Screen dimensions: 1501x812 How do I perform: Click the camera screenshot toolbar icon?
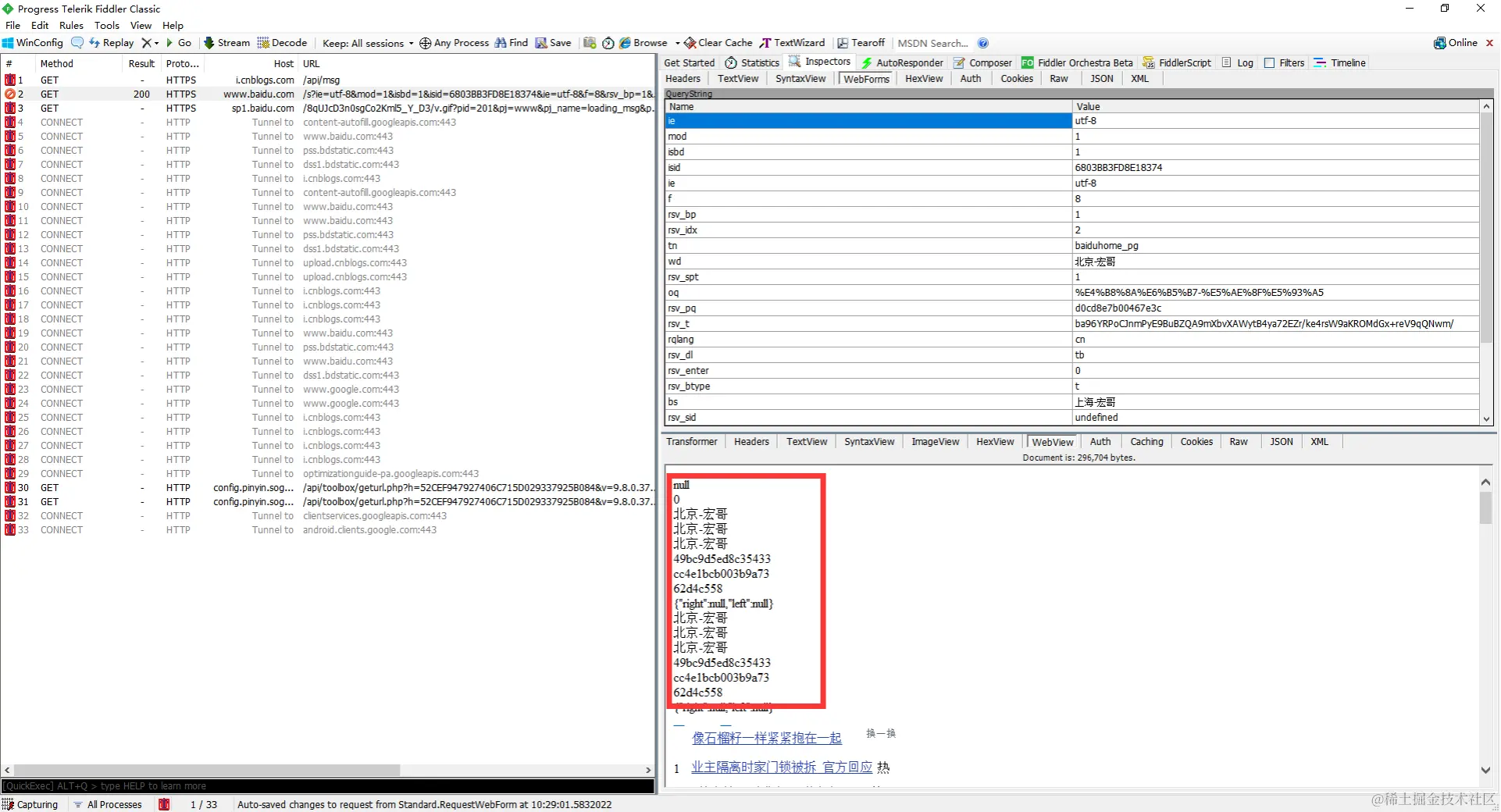[x=590, y=43]
